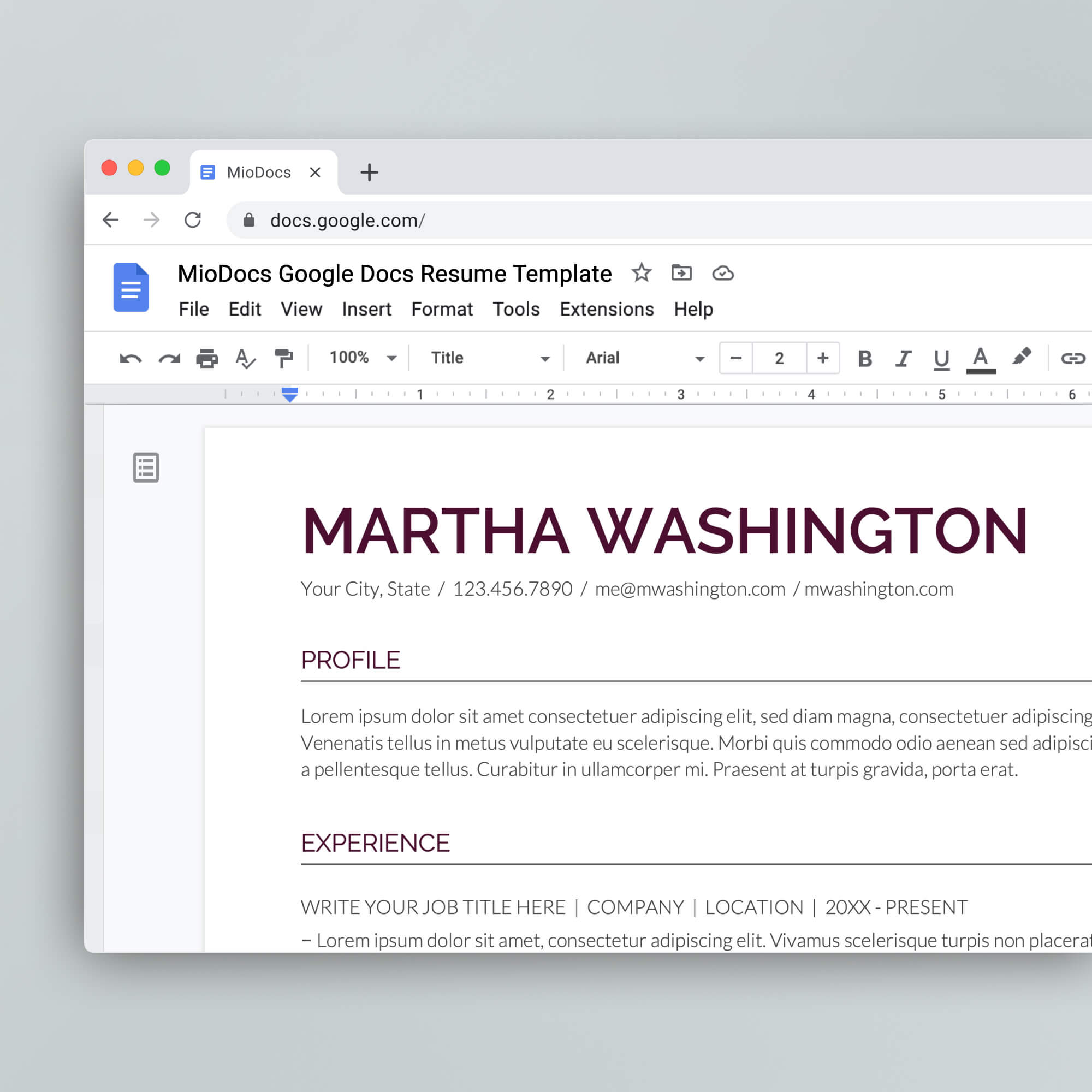Check the document save status cloud icon
This screenshot has width=1092, height=1092.
pyautogui.click(x=723, y=273)
